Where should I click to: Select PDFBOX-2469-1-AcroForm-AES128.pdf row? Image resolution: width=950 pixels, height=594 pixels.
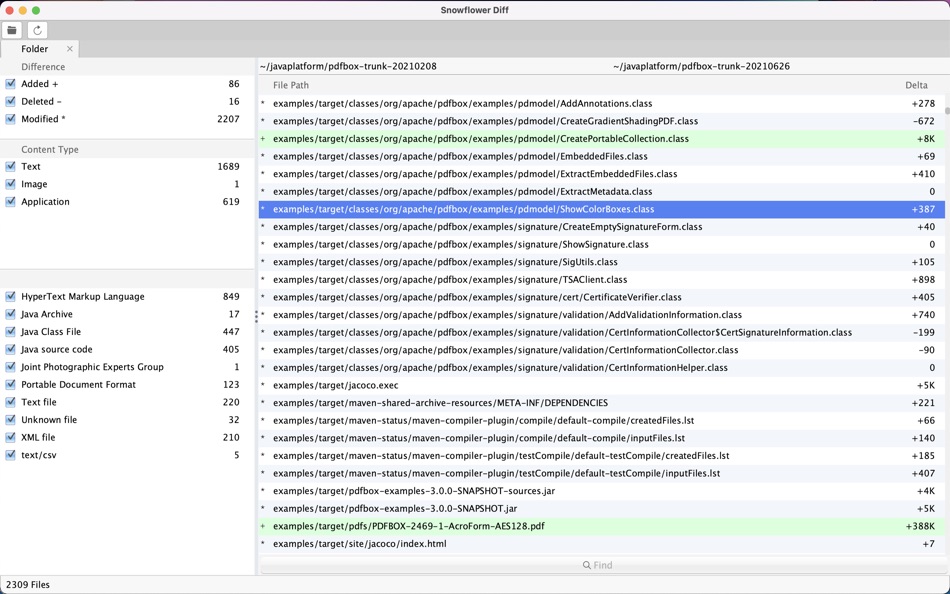pyautogui.click(x=602, y=526)
